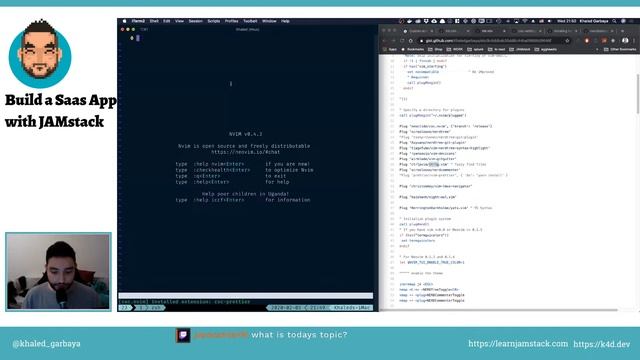Screen dimensions: 640x360
Task: Open the Wi-Fi status menu
Action: tap(525, 21)
